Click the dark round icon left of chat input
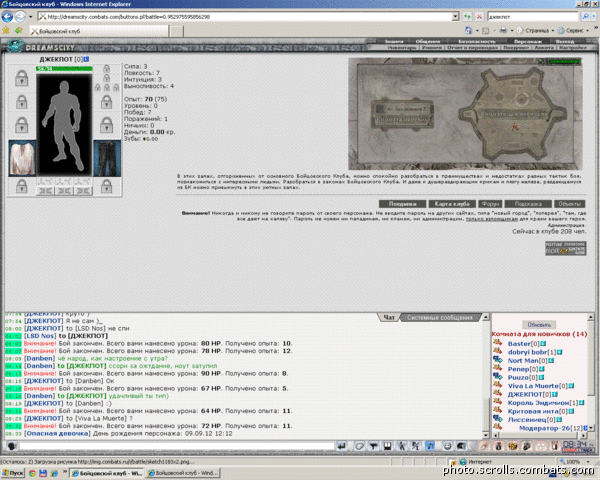 tap(12, 446)
